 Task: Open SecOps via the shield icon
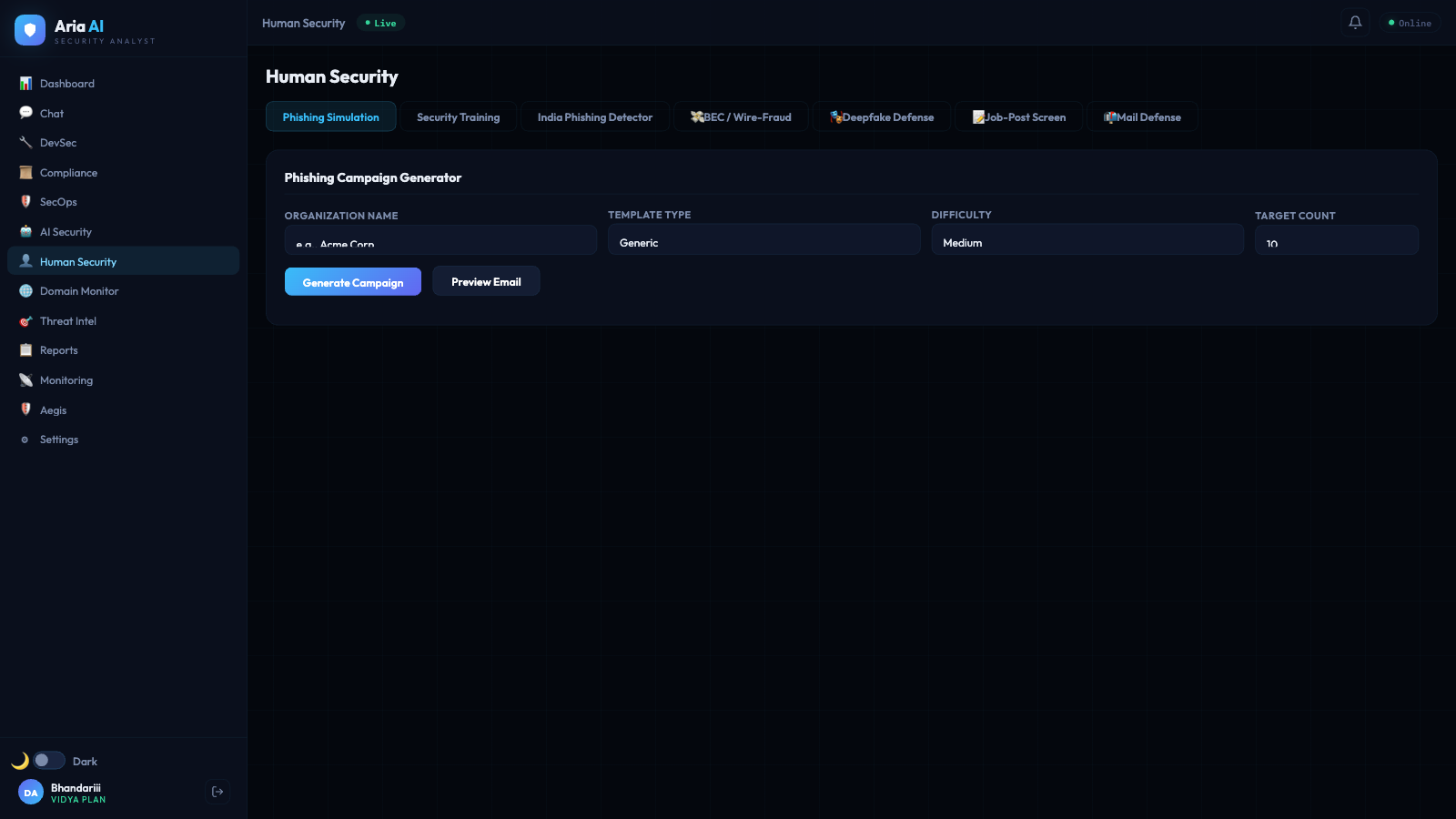tap(25, 202)
